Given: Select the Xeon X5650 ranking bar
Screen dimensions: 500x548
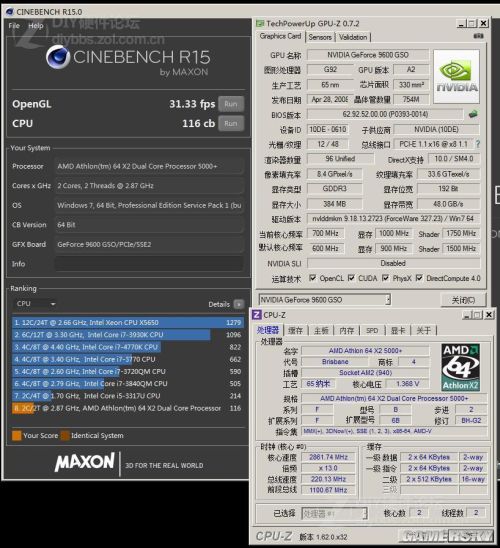Looking at the screenshot, I should pos(128,322).
